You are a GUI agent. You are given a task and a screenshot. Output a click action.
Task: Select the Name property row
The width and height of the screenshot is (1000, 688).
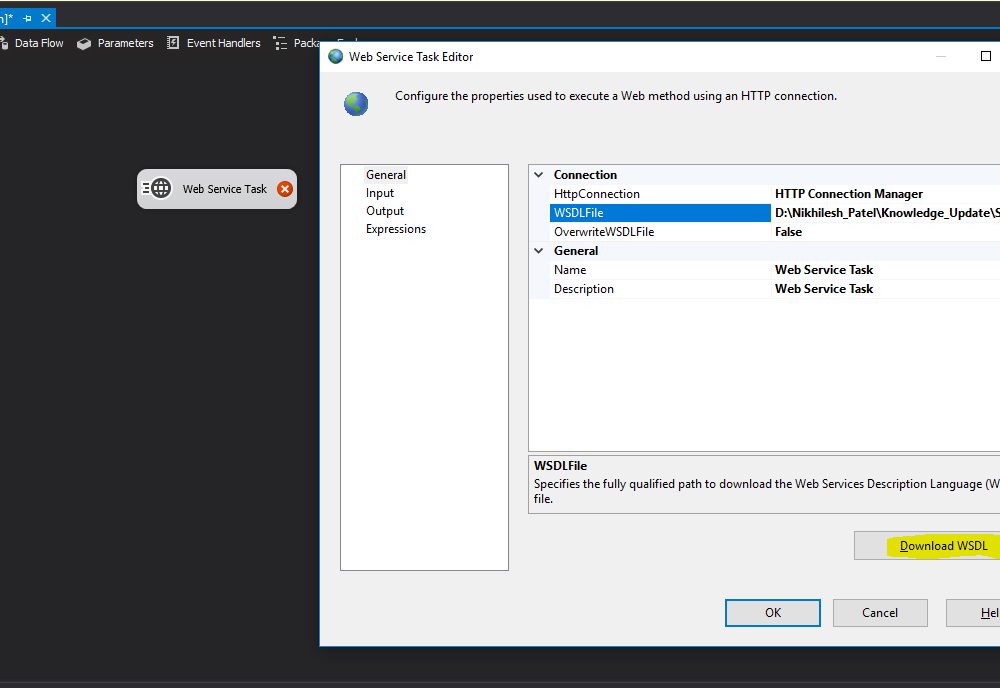(x=775, y=270)
